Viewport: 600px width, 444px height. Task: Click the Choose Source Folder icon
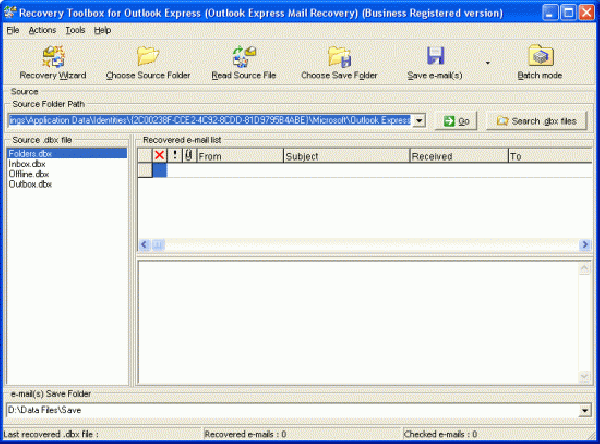tap(148, 57)
